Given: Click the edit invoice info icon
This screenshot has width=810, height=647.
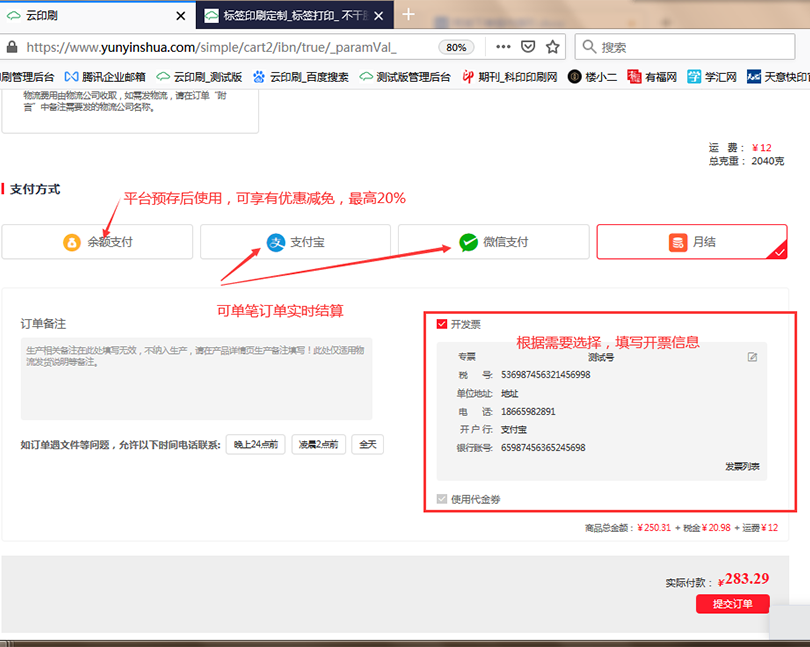Looking at the screenshot, I should (752, 357).
